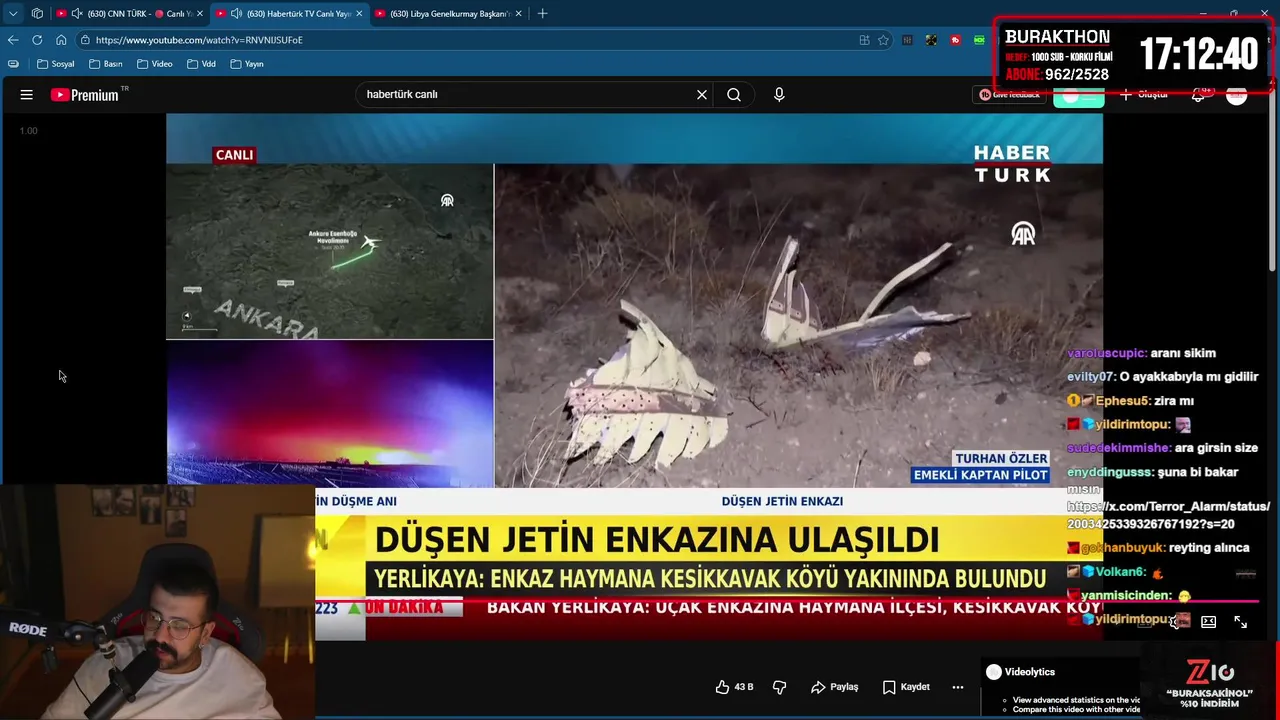Click the Oluştur create button

(1144, 95)
